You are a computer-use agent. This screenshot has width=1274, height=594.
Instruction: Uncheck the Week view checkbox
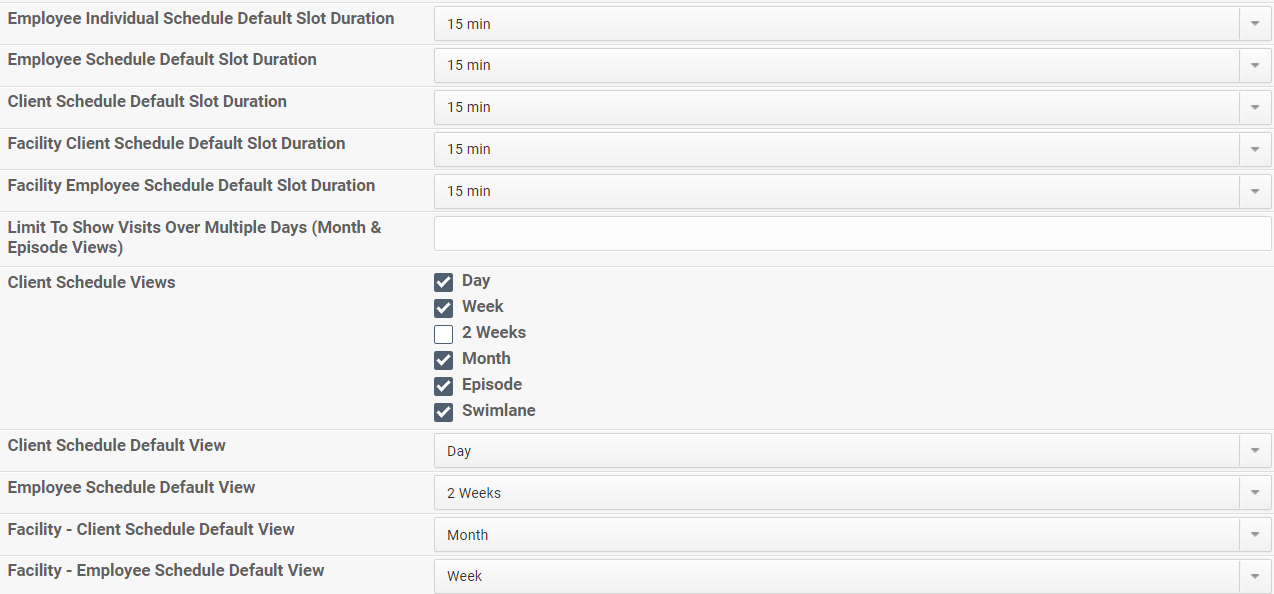point(444,308)
